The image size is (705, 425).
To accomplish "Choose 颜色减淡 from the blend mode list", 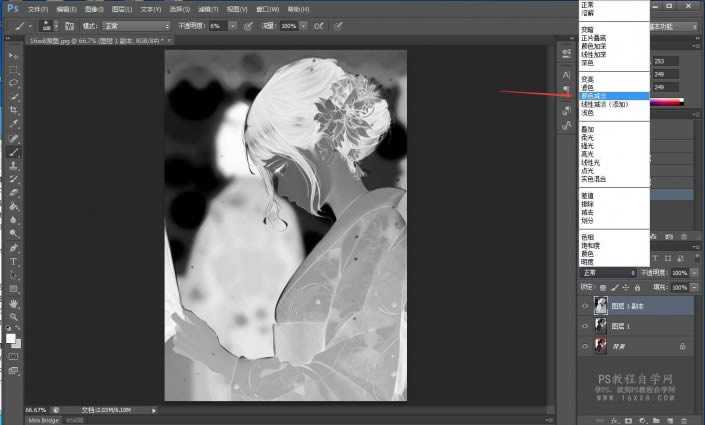I will 598,96.
